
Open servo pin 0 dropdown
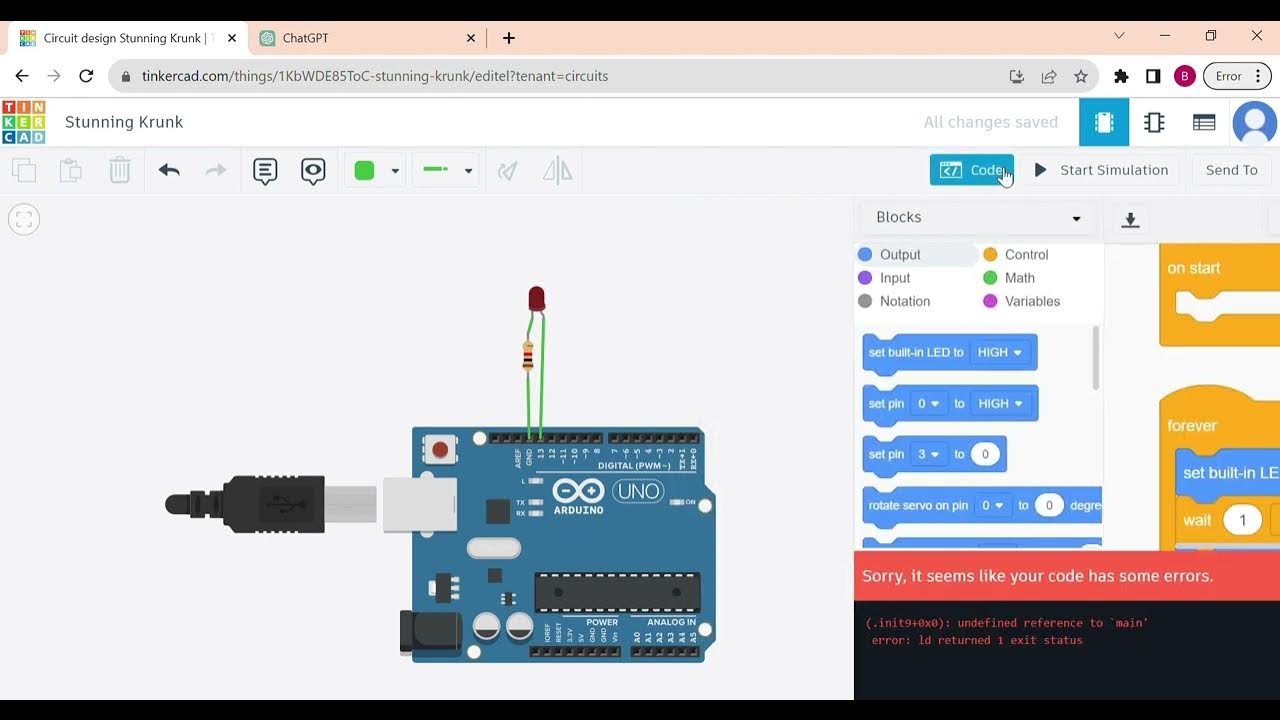point(993,505)
